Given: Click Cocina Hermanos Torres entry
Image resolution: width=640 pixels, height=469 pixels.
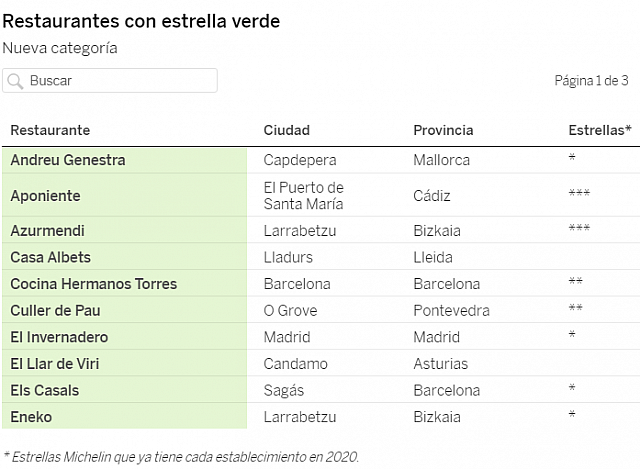Looking at the screenshot, I should [x=94, y=284].
